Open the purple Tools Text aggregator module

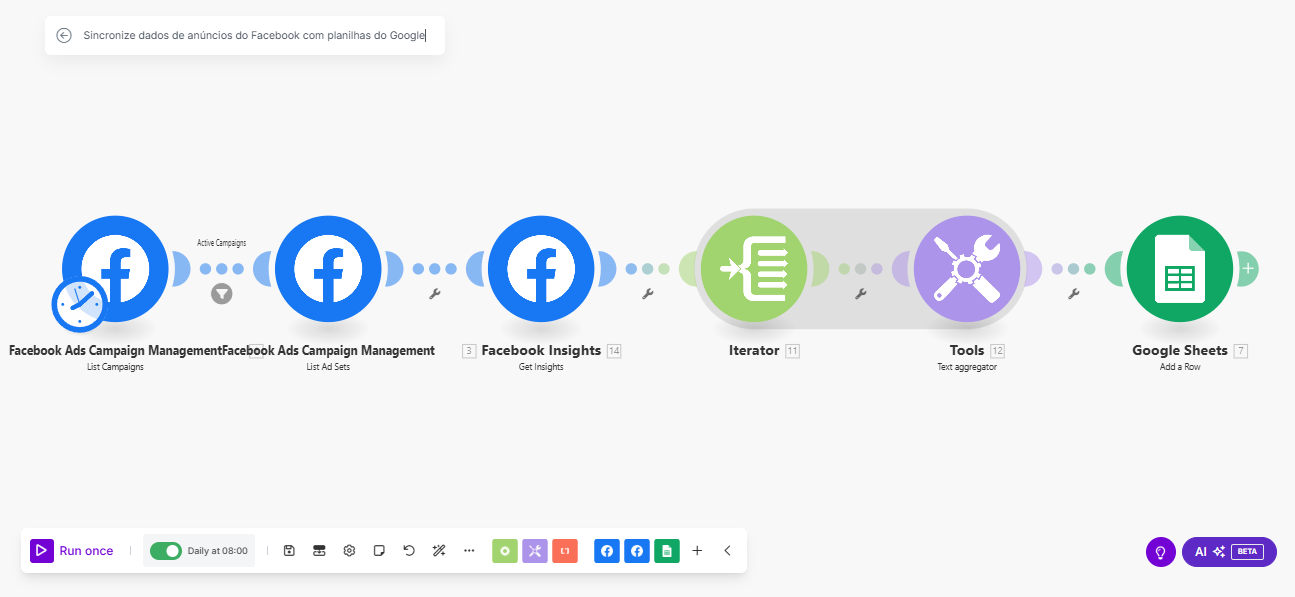pyautogui.click(x=967, y=269)
